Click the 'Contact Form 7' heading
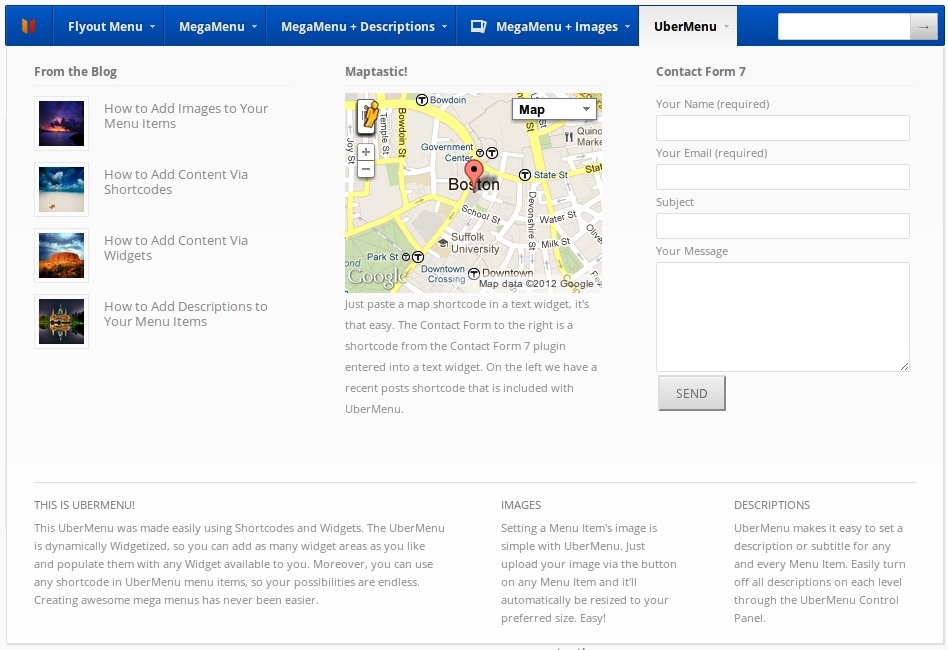The width and height of the screenshot is (948, 650). click(701, 71)
